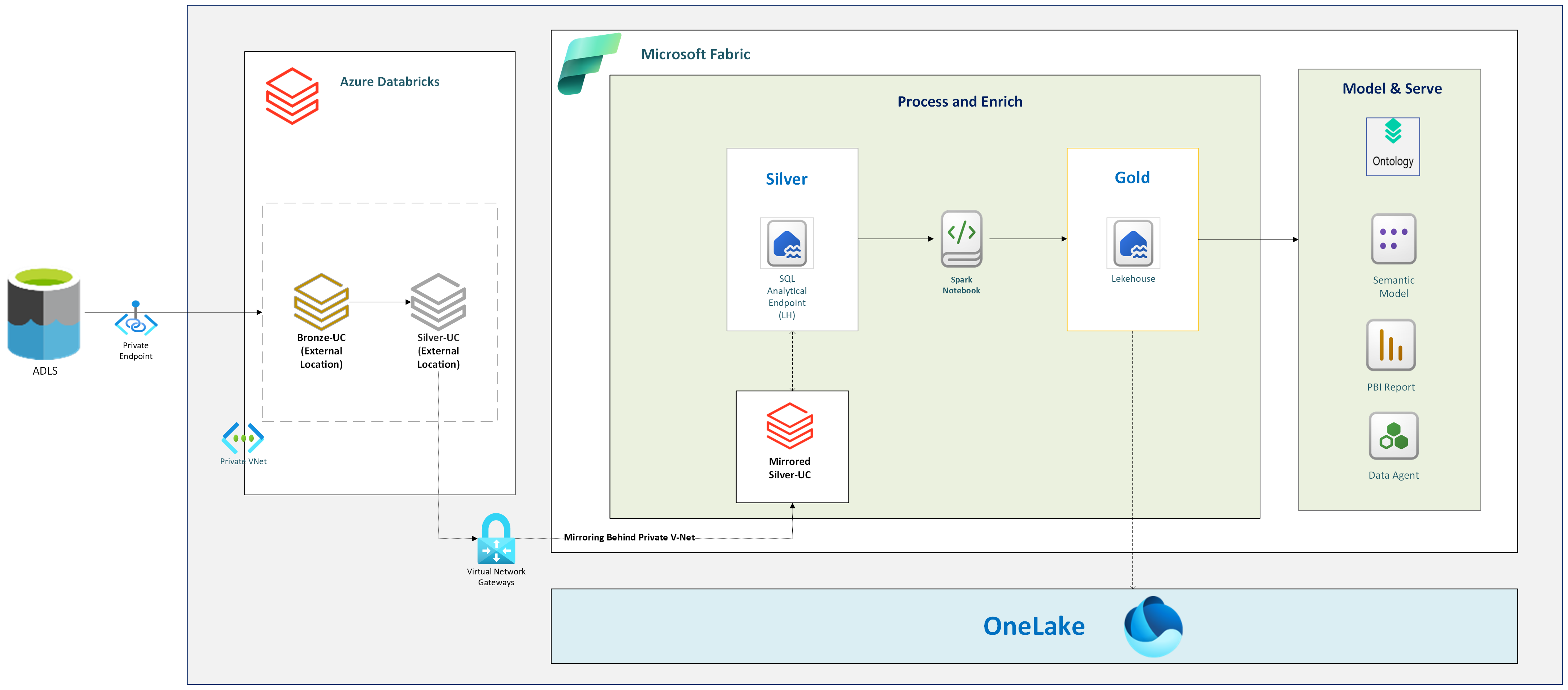Screen dimensions: 1568x690
Task: Click the ADLS storage cylinder icon
Action: point(44,313)
